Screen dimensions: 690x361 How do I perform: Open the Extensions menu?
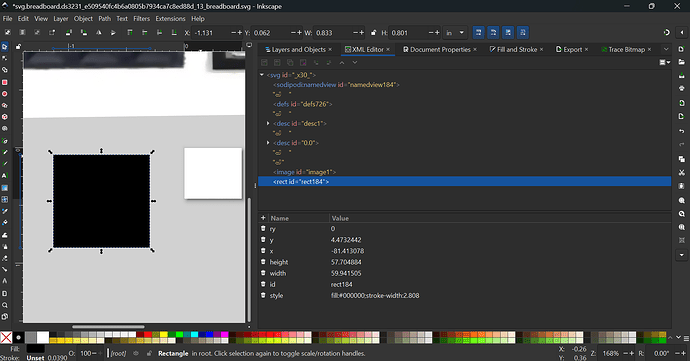(x=170, y=18)
